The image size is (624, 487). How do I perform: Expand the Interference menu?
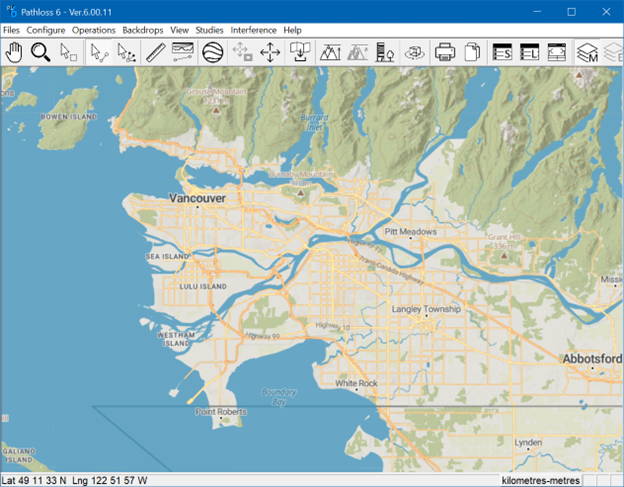(x=254, y=30)
